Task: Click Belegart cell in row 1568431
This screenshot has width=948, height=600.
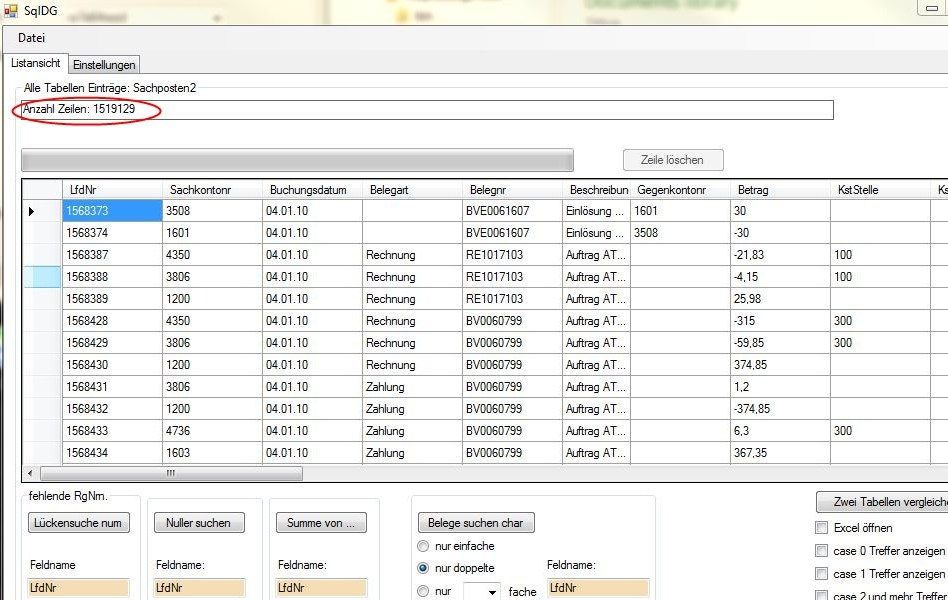Action: (x=412, y=386)
